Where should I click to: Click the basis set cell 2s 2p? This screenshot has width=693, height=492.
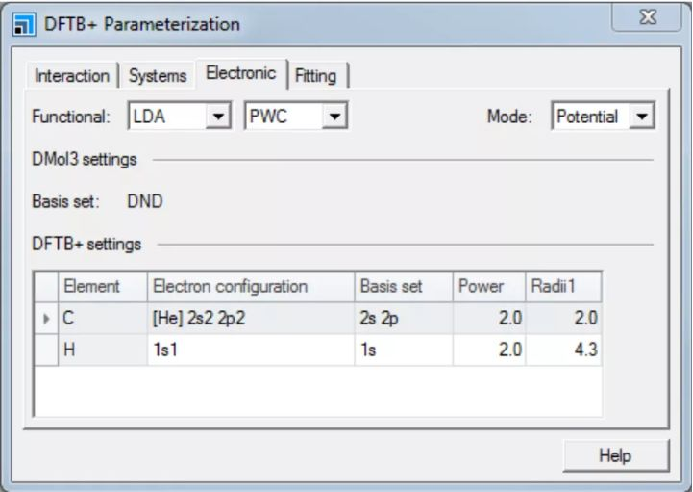pyautogui.click(x=404, y=318)
